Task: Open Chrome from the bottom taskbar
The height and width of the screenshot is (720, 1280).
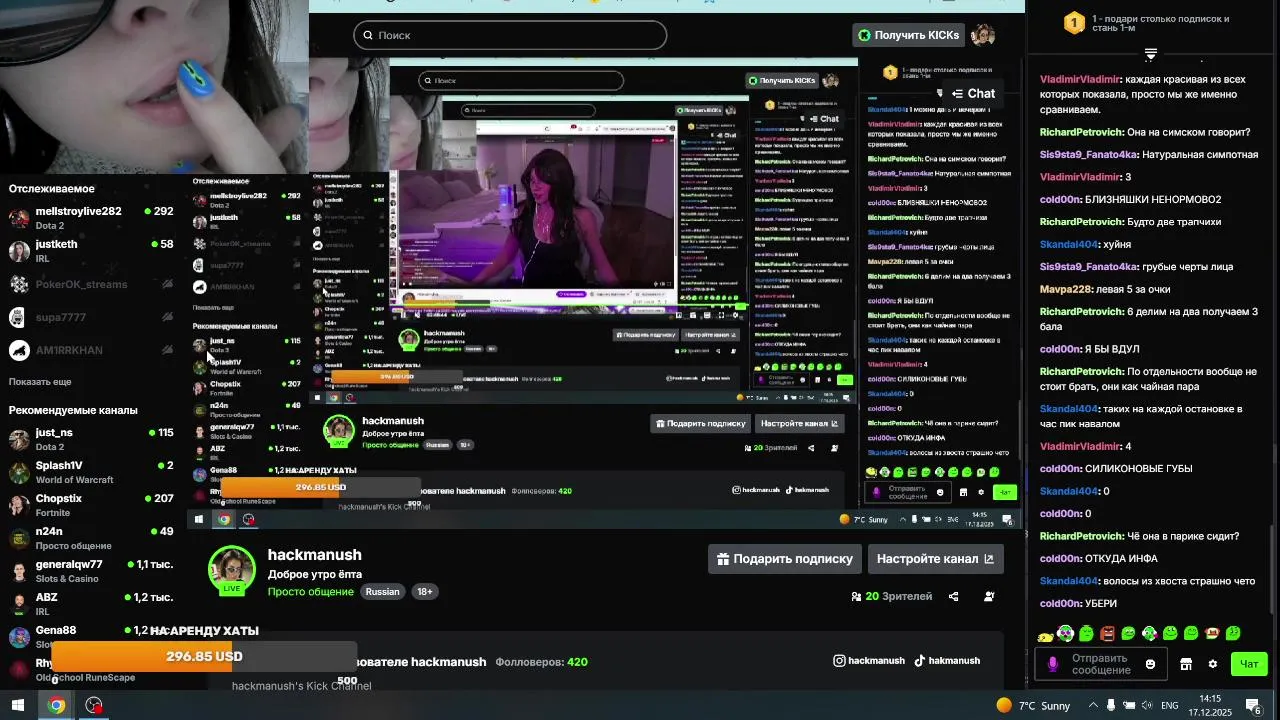Action: (x=56, y=705)
